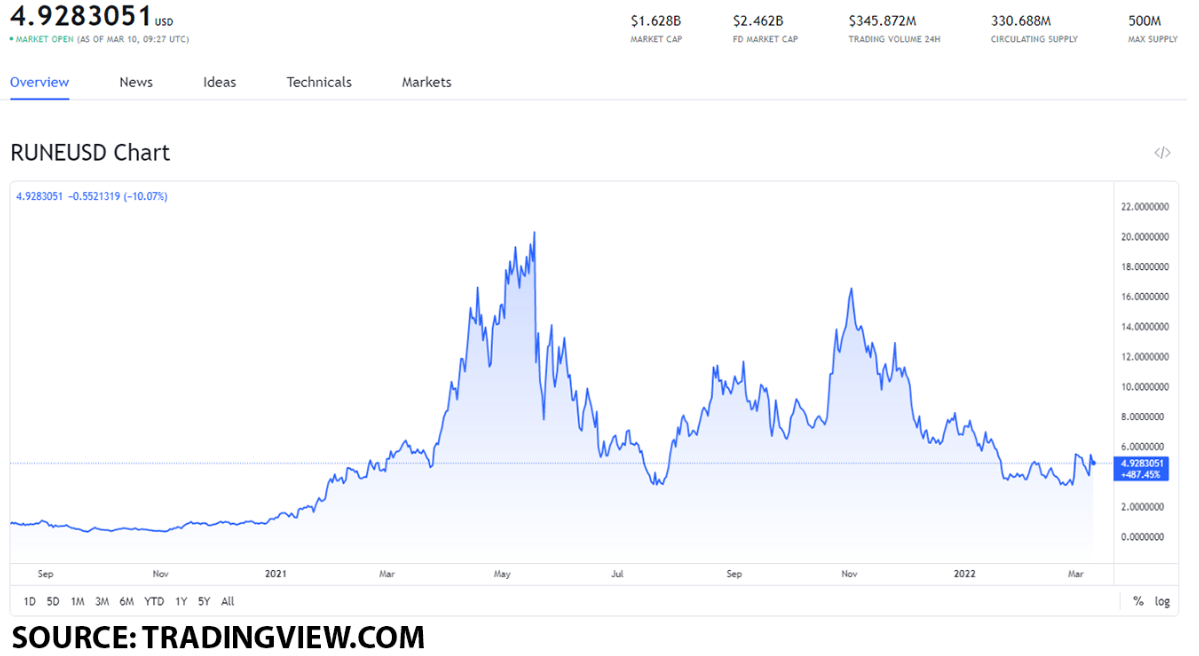Switch chart to 5Y range
The height and width of the screenshot is (656, 1199).
tap(203, 602)
